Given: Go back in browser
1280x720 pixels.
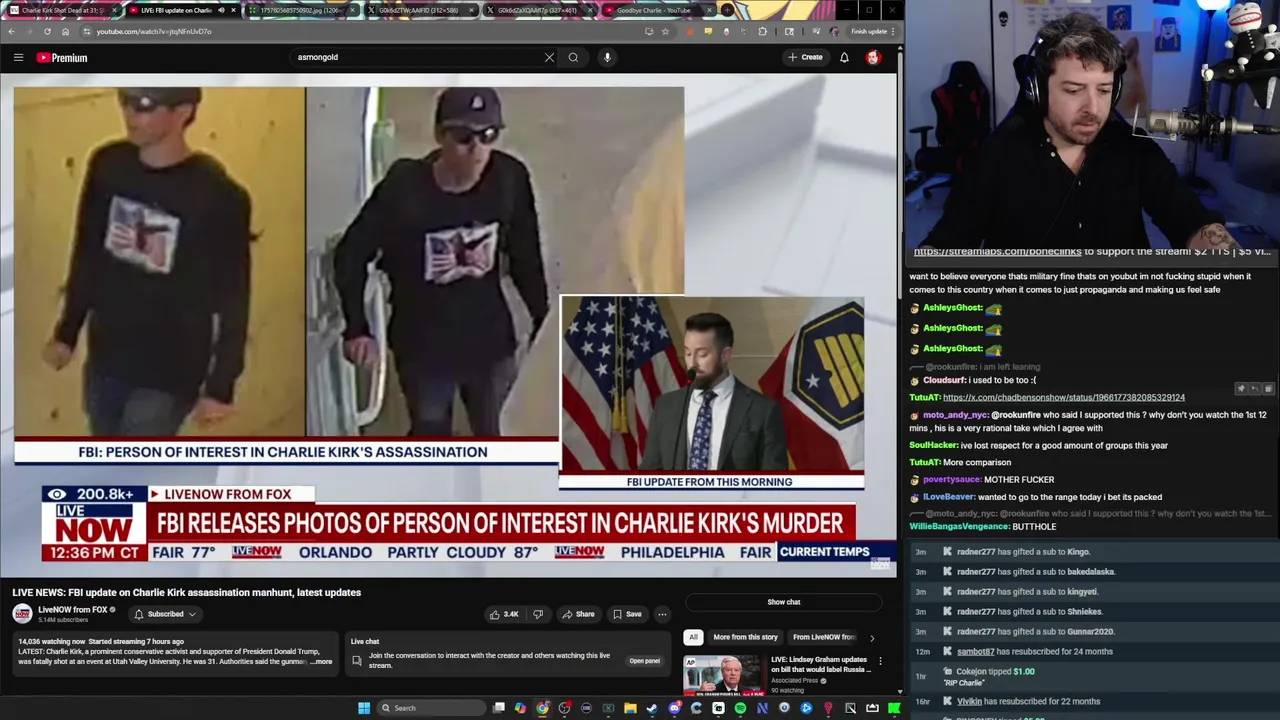Looking at the screenshot, I should pos(11,31).
